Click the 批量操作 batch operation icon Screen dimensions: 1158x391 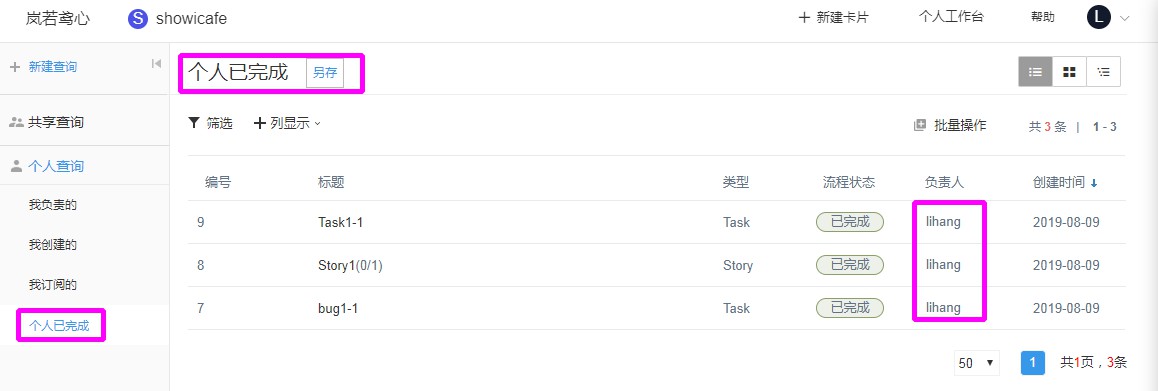tap(919, 126)
